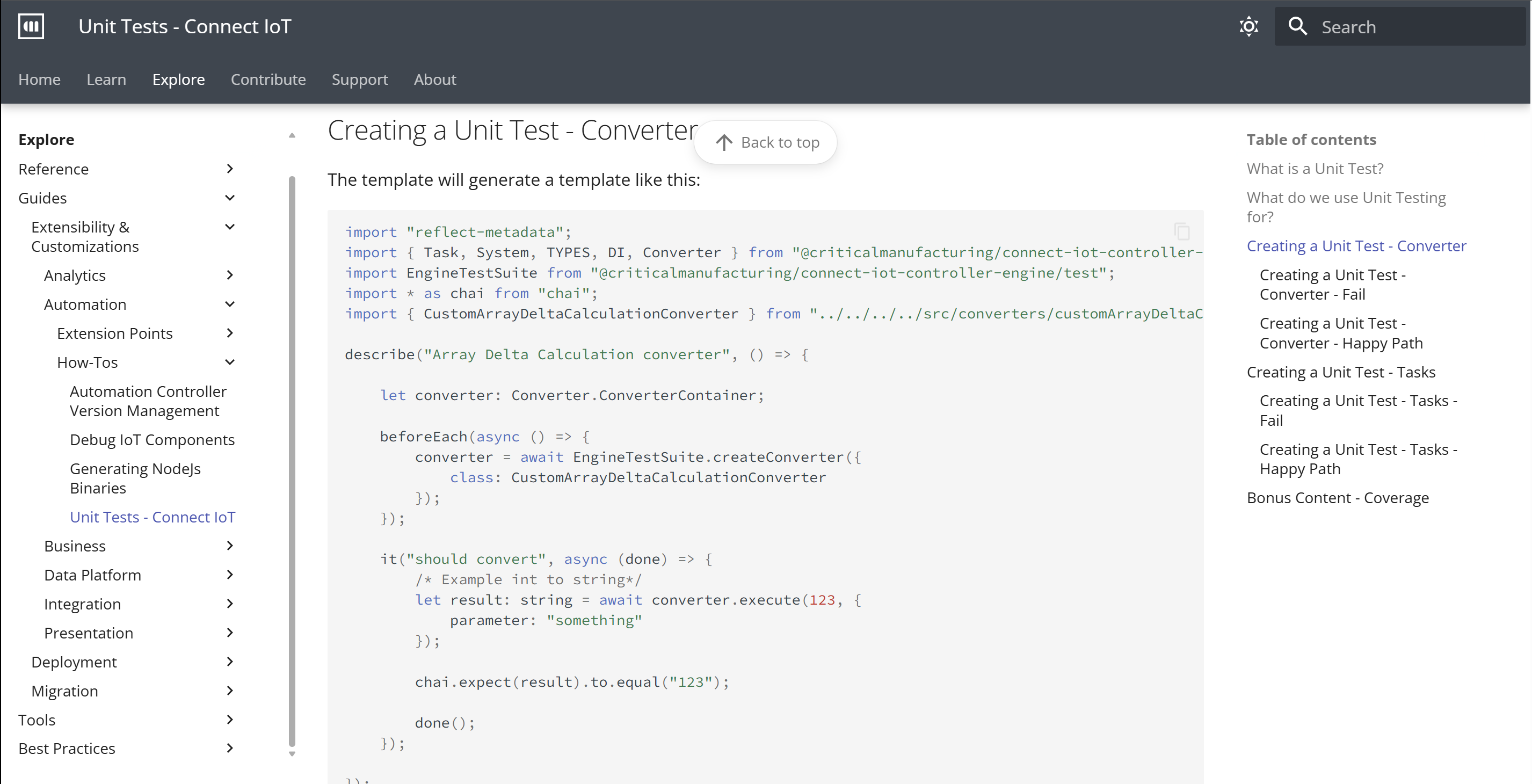1532x784 pixels.
Task: Click the Creating a Unit Test - Converter heading
Action: 513,129
